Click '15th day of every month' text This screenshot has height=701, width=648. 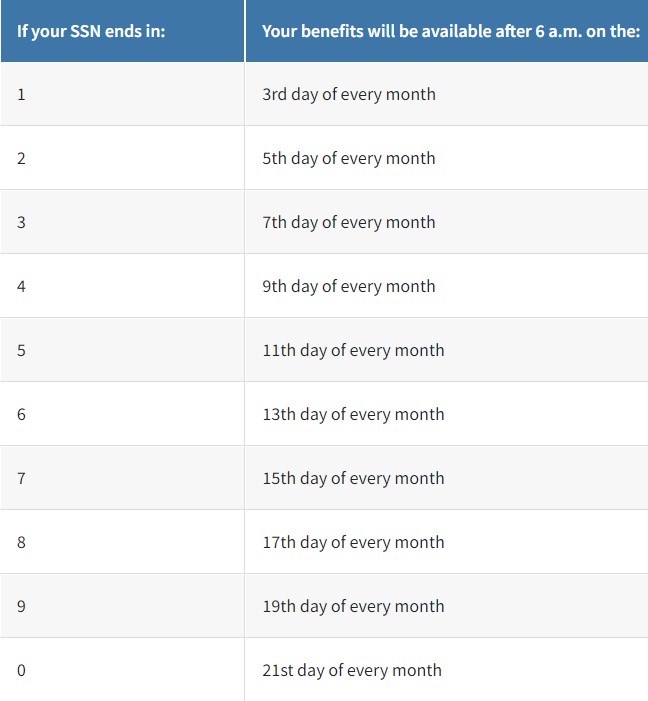pos(353,478)
